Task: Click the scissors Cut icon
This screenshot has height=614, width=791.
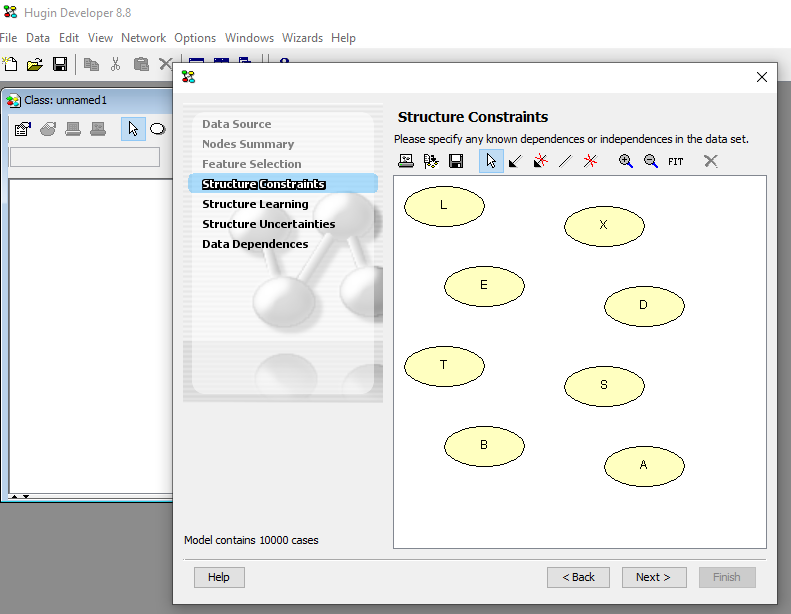Action: click(x=116, y=64)
